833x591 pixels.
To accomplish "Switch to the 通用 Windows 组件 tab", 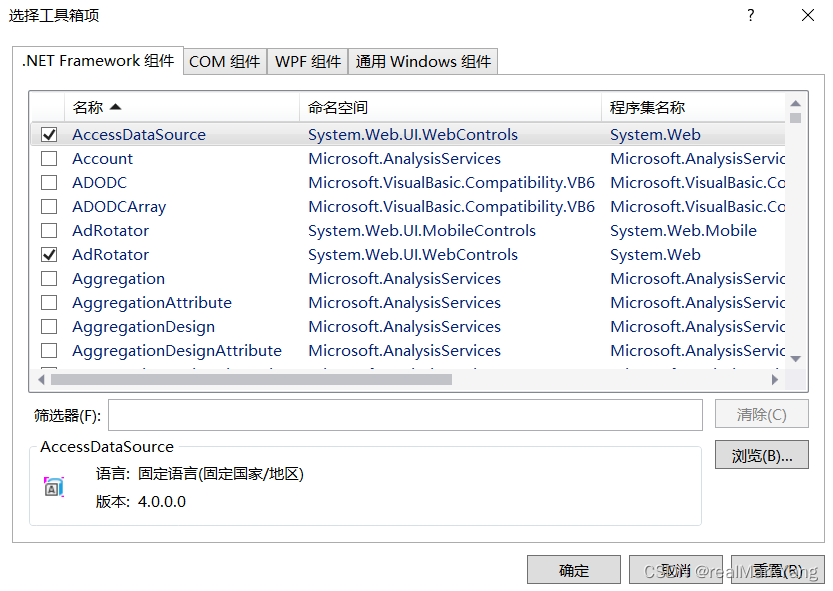I will (422, 61).
